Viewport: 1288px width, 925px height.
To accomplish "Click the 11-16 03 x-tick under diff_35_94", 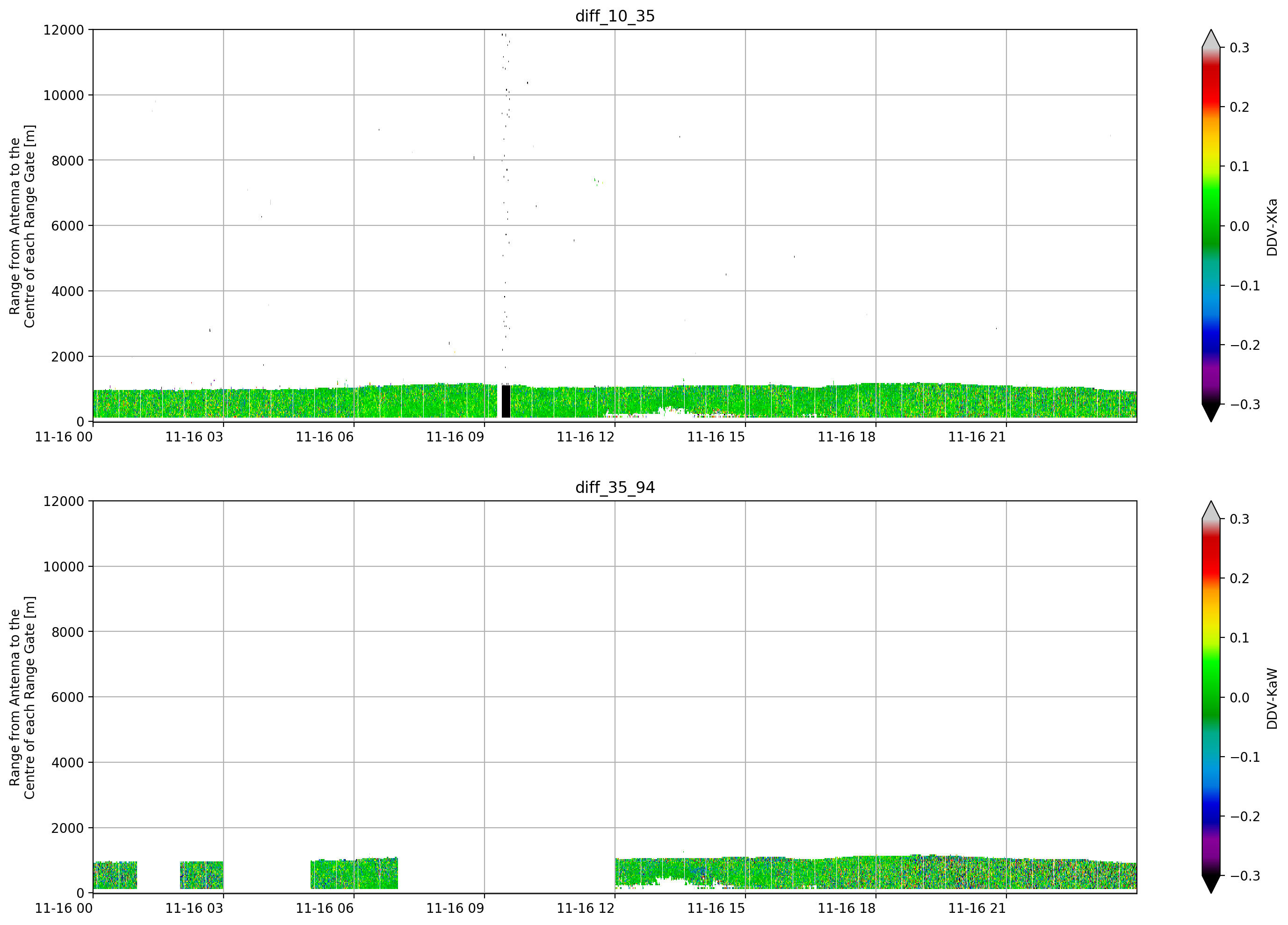I will 194,908.
